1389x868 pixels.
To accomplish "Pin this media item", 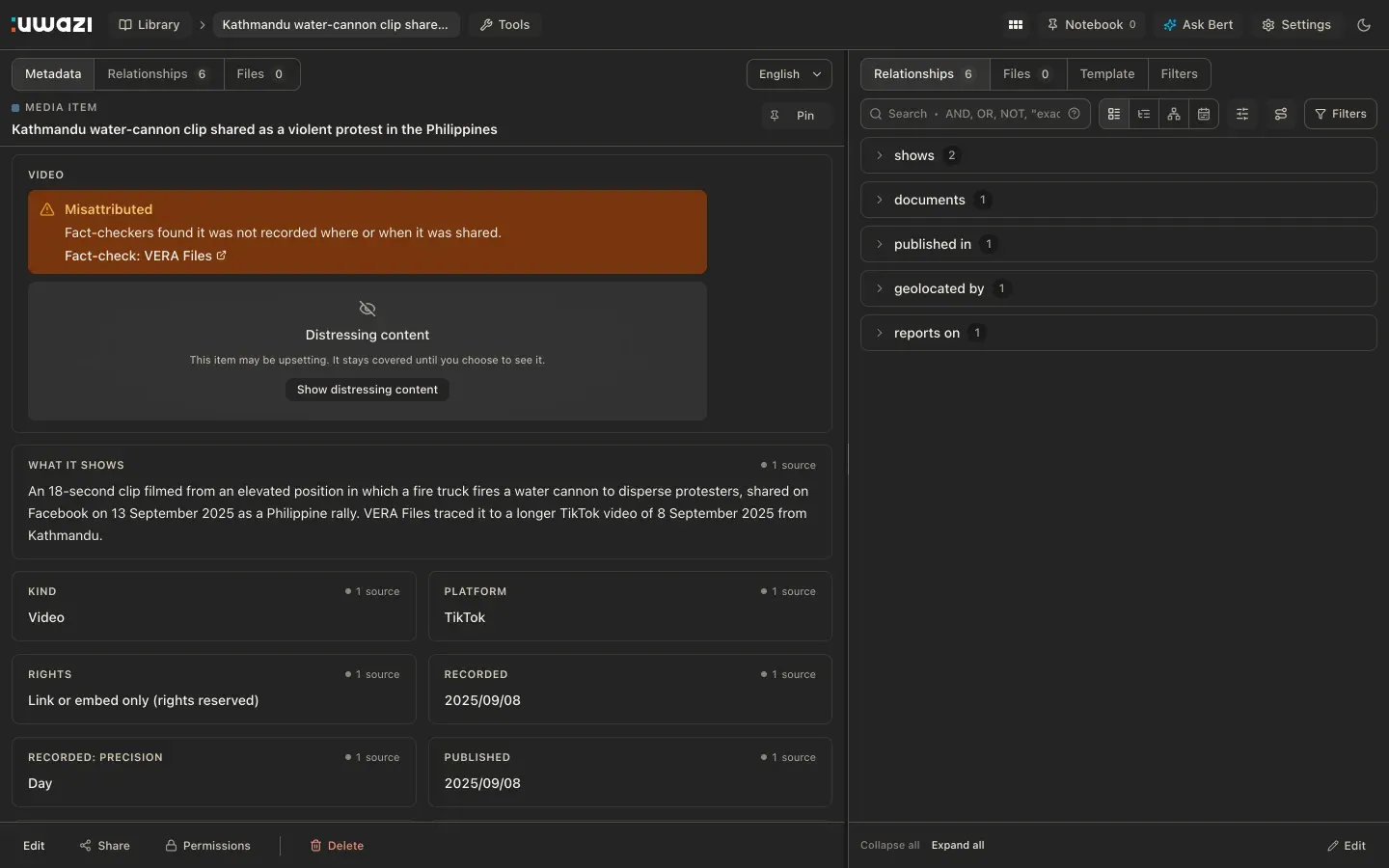I will [795, 116].
